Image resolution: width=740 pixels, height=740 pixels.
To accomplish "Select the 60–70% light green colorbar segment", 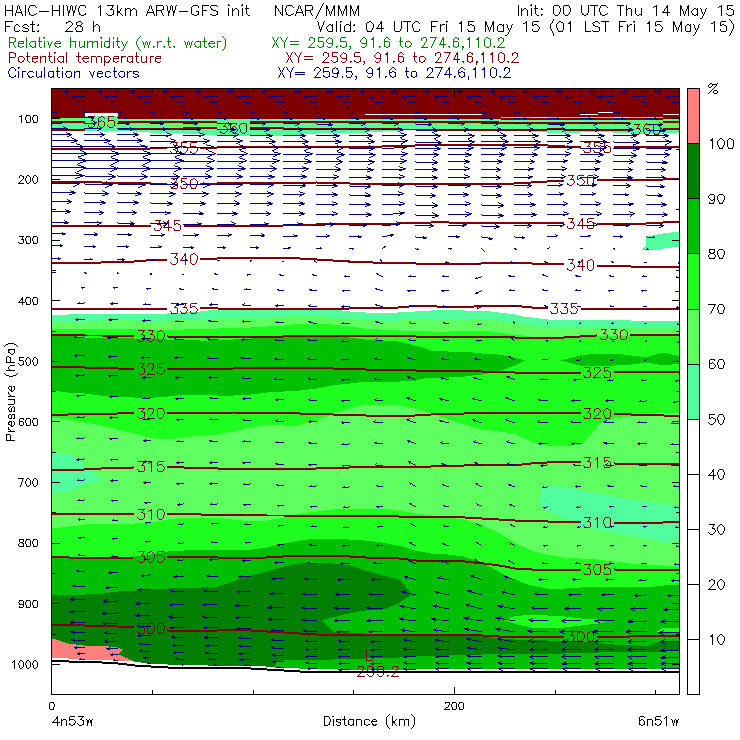I will [x=693, y=336].
